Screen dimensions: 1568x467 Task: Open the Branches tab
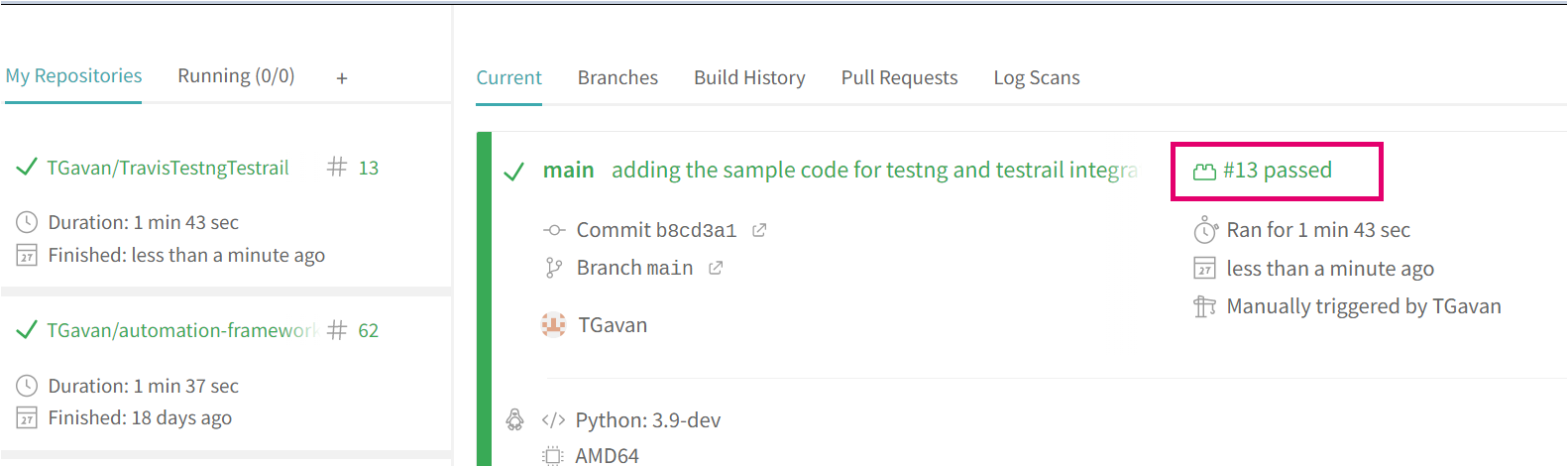tap(617, 77)
